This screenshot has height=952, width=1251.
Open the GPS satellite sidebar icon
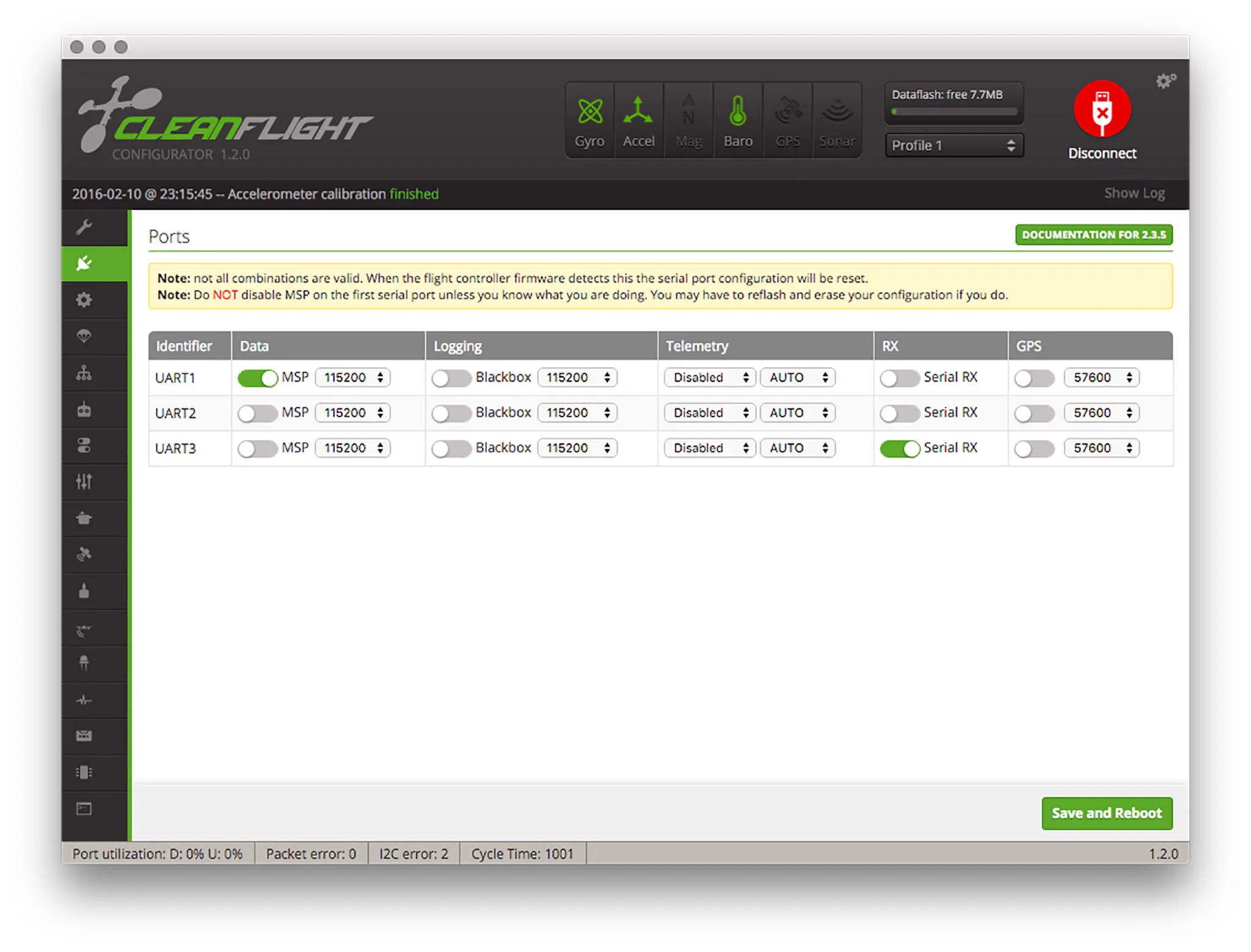[x=84, y=554]
